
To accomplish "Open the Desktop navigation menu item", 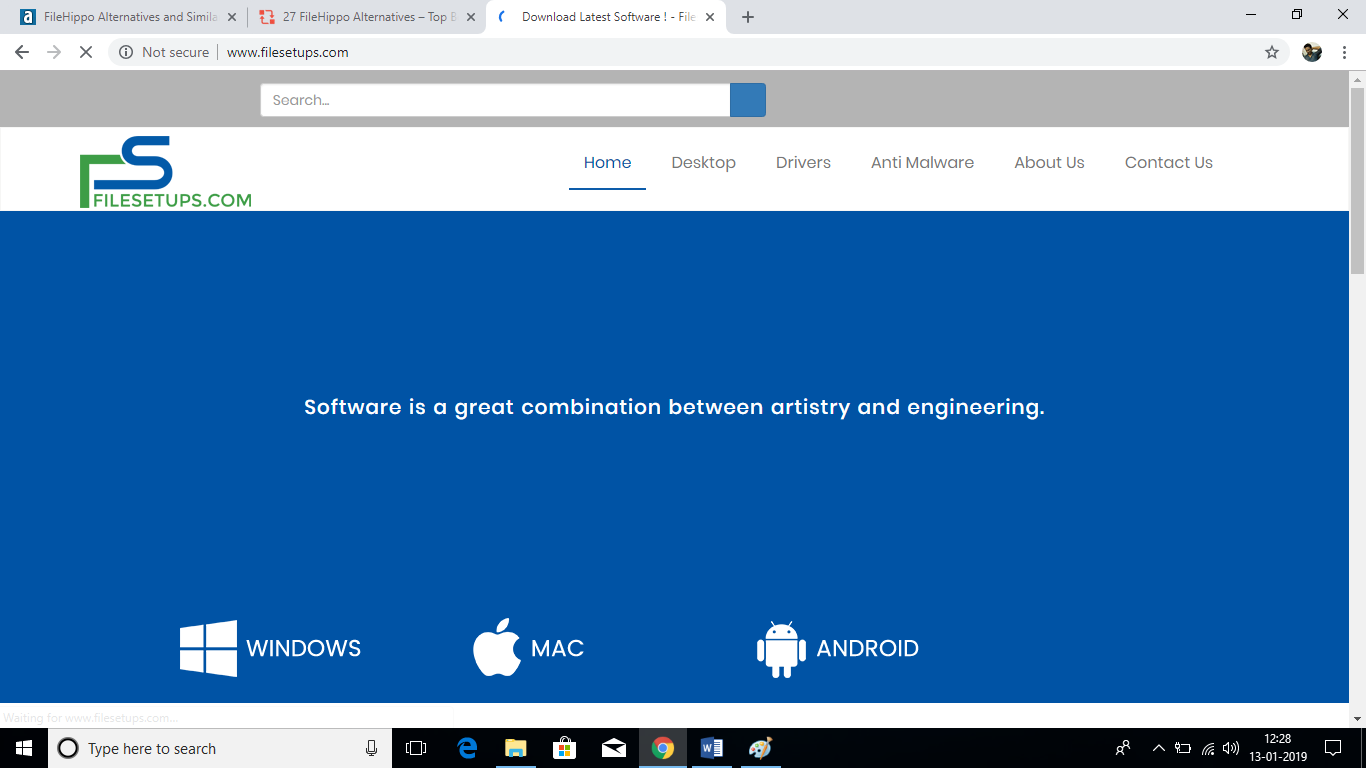I will [x=703, y=163].
